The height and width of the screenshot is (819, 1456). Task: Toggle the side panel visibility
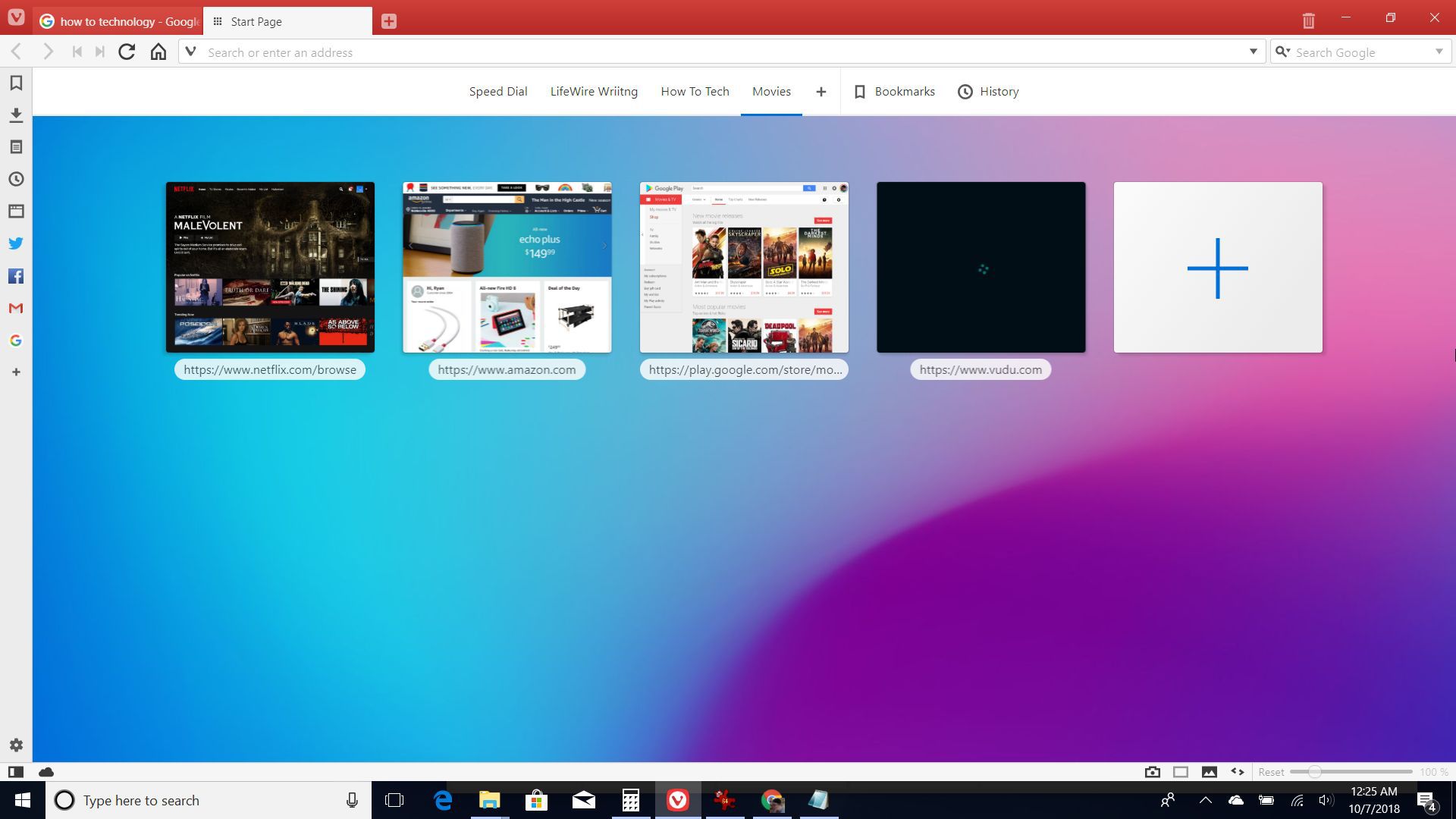tap(15, 772)
